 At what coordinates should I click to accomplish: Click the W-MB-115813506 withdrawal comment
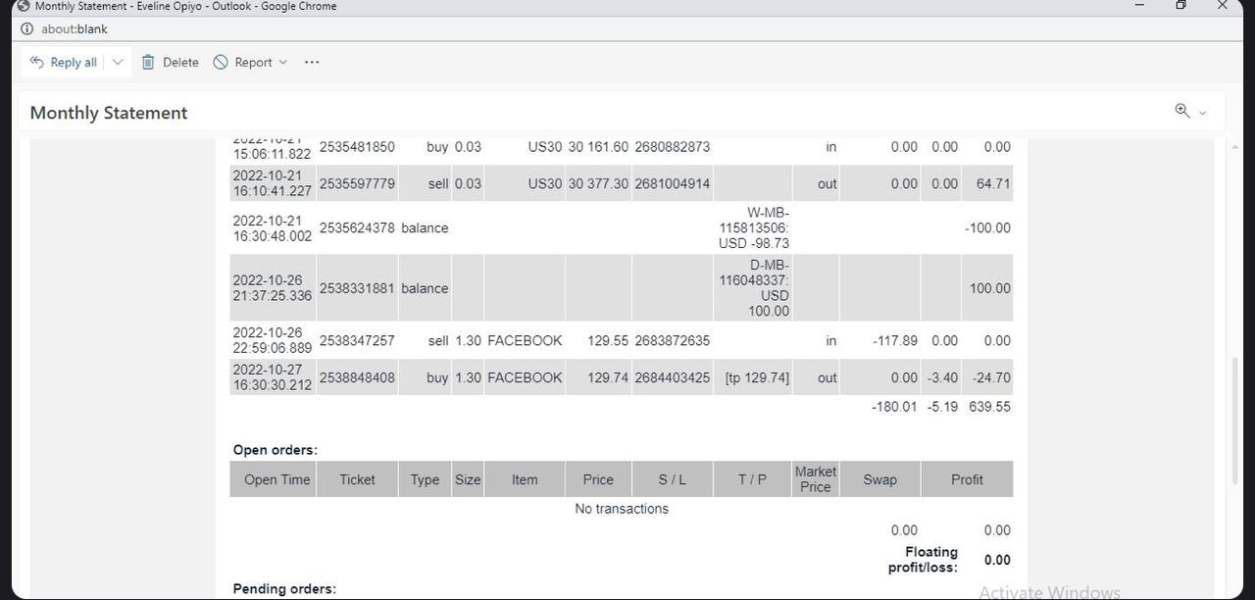[x=754, y=228]
